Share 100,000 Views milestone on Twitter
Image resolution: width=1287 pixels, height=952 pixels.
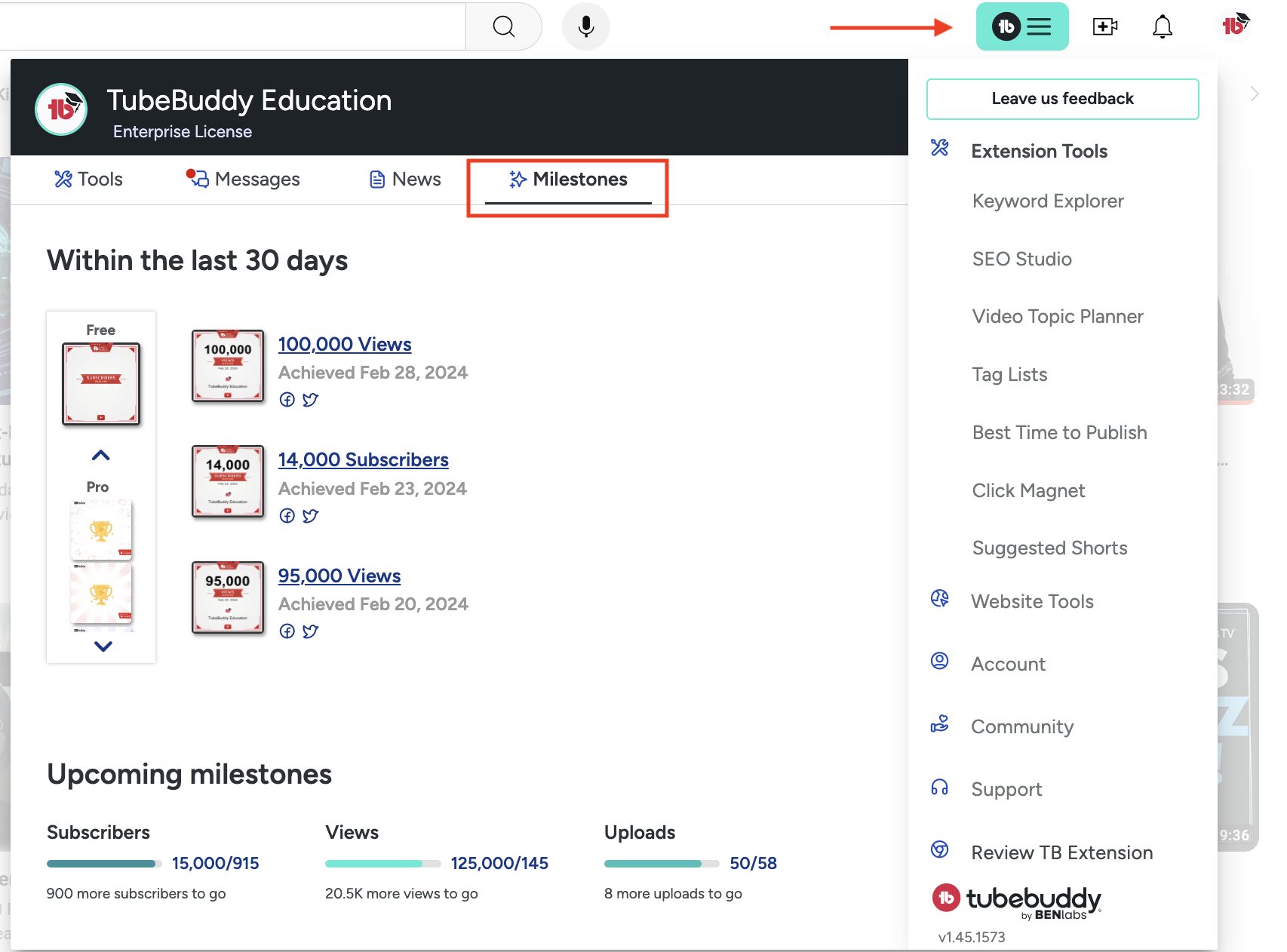310,400
